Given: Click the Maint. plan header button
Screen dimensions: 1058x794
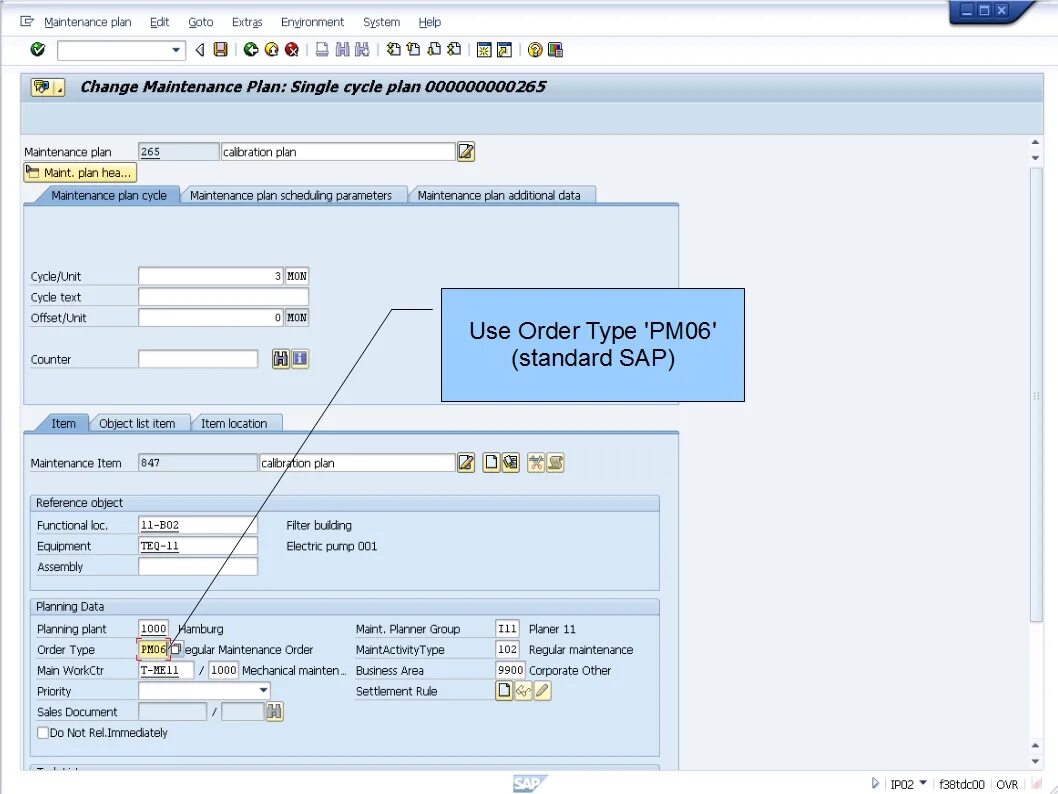Looking at the screenshot, I should 79,172.
